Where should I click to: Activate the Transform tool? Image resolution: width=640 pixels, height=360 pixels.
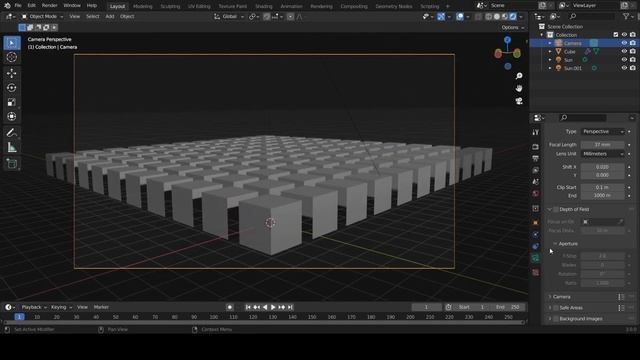coord(12,116)
